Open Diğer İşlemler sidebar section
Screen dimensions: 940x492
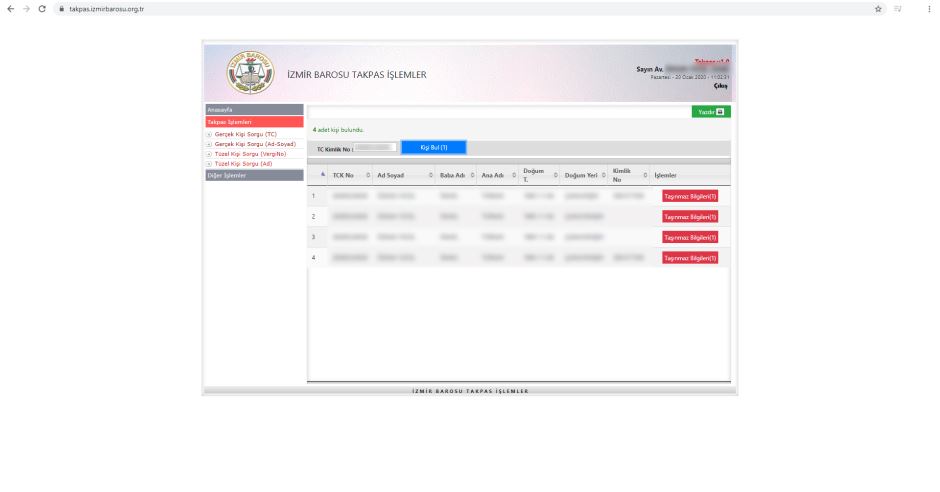(x=254, y=176)
